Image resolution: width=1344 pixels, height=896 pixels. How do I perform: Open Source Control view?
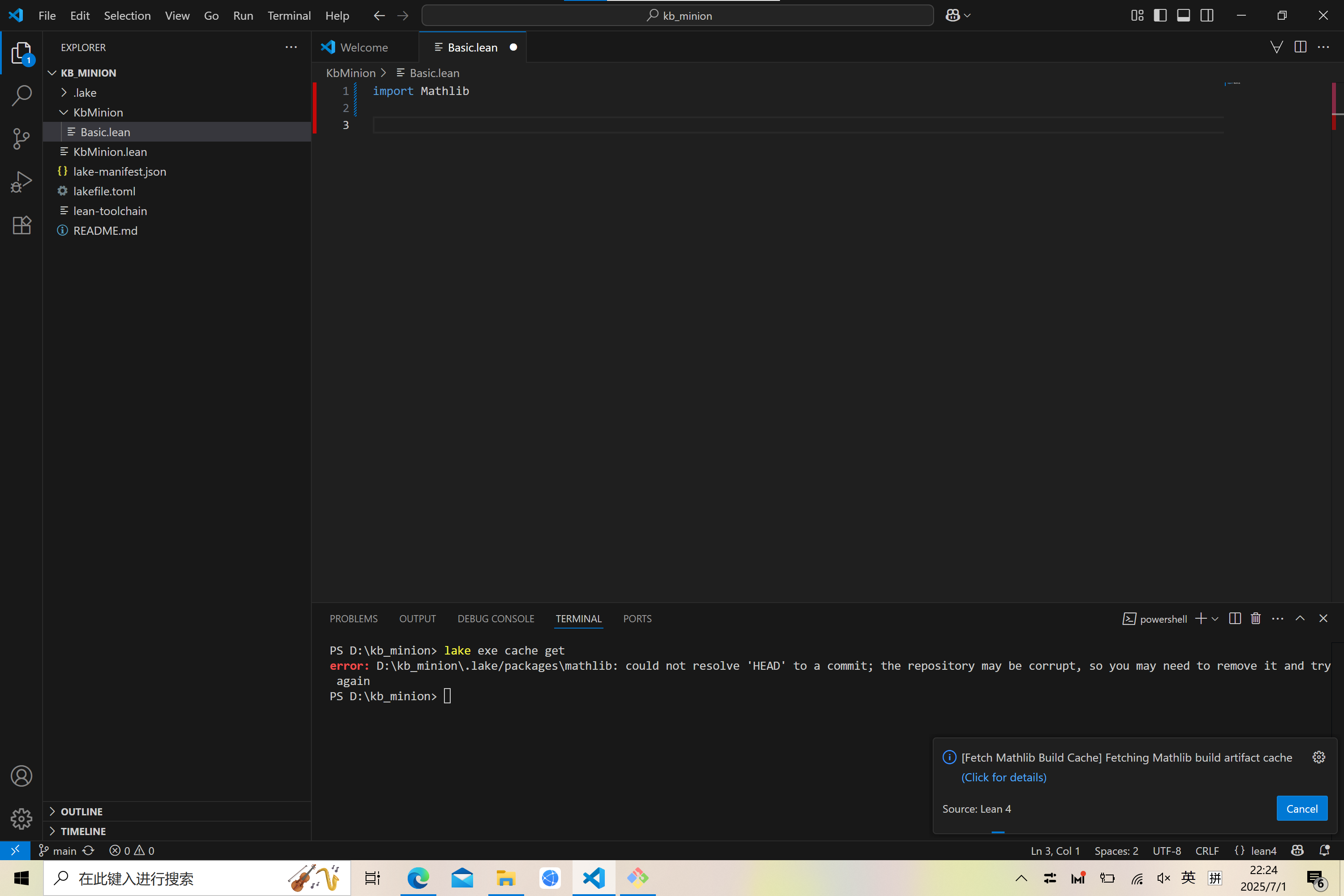tap(21, 139)
